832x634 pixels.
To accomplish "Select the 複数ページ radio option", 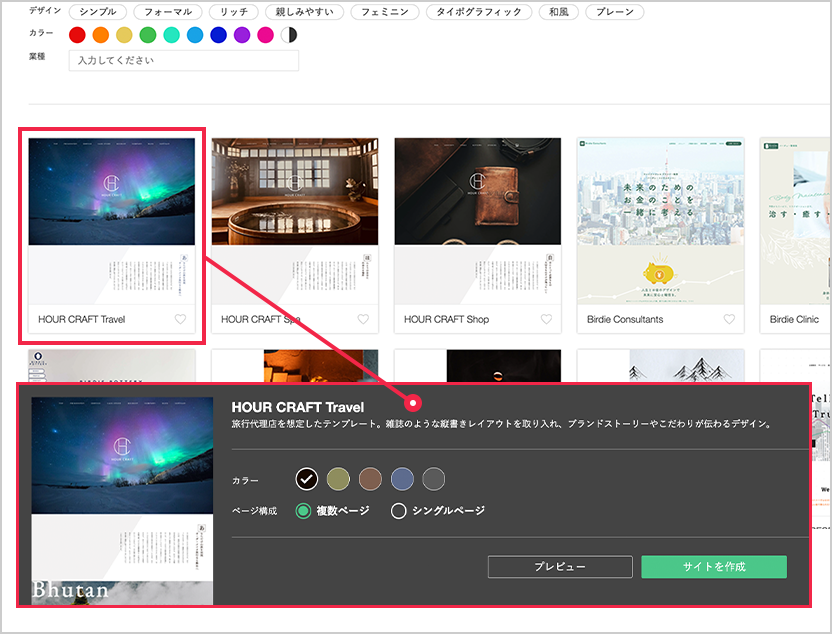I will coord(304,511).
